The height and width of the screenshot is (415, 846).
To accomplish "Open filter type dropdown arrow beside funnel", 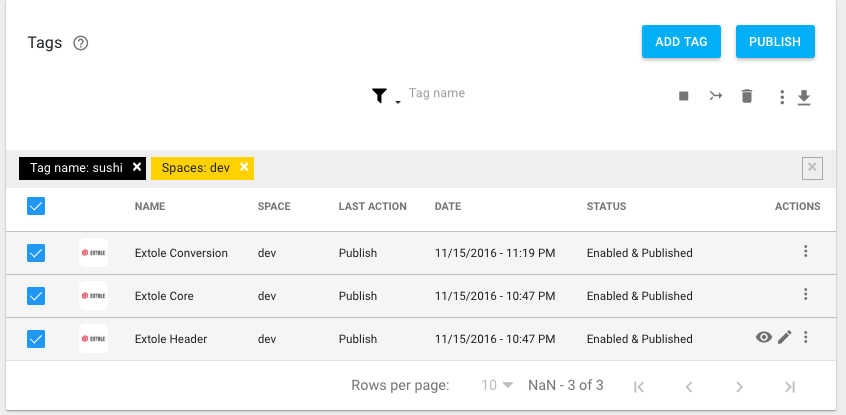I will coord(398,103).
